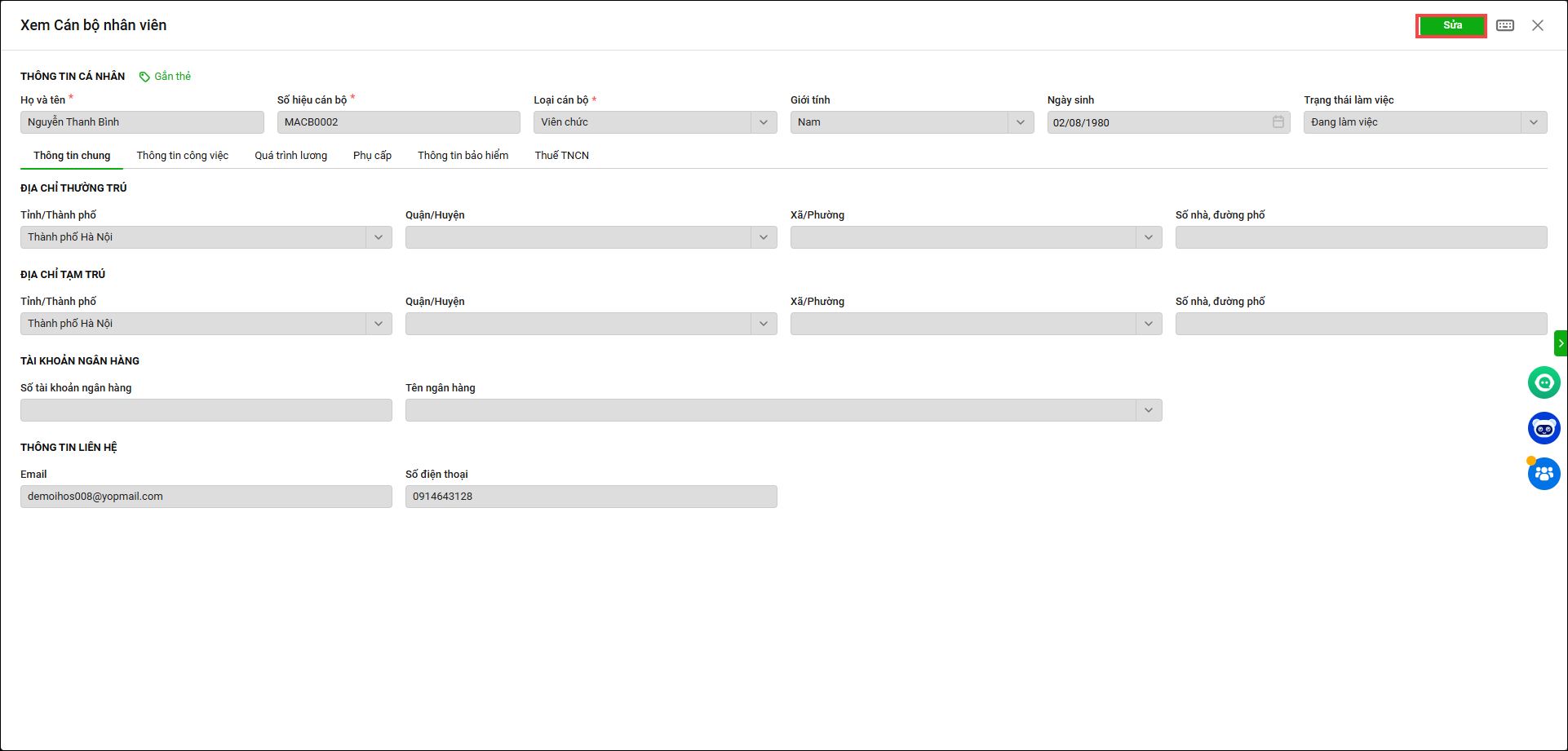Switch to the Thông tin chung tab
Image resolution: width=1568 pixels, height=751 pixels.
pos(72,156)
